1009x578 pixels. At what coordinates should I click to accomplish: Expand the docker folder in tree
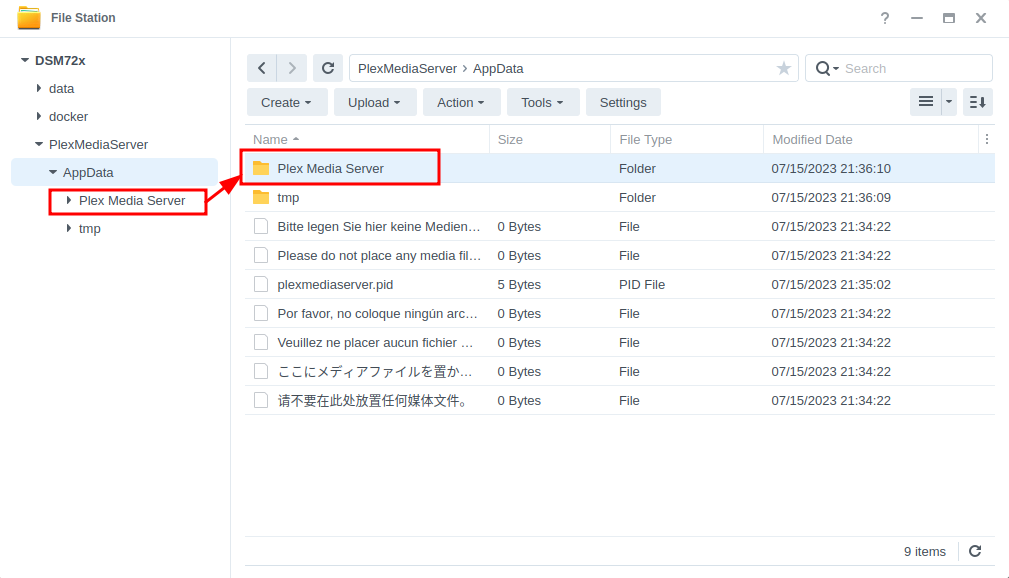point(39,117)
